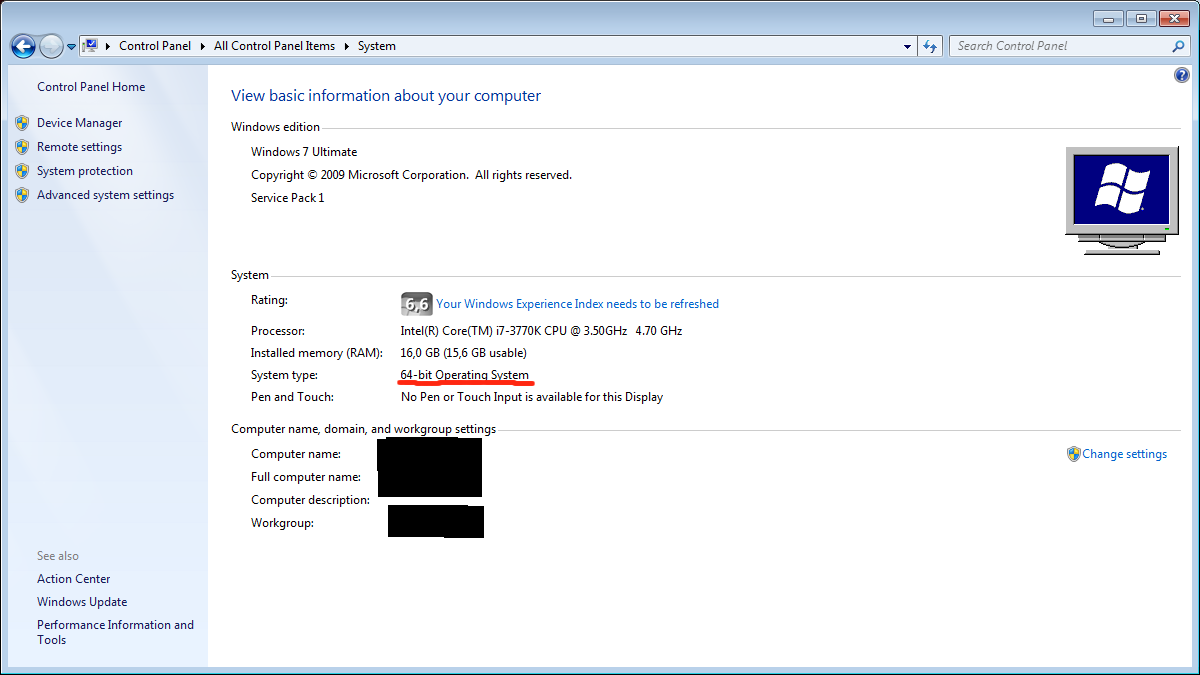Viewport: 1200px width, 675px height.
Task: Open System protection link
Action: pyautogui.click(x=85, y=171)
